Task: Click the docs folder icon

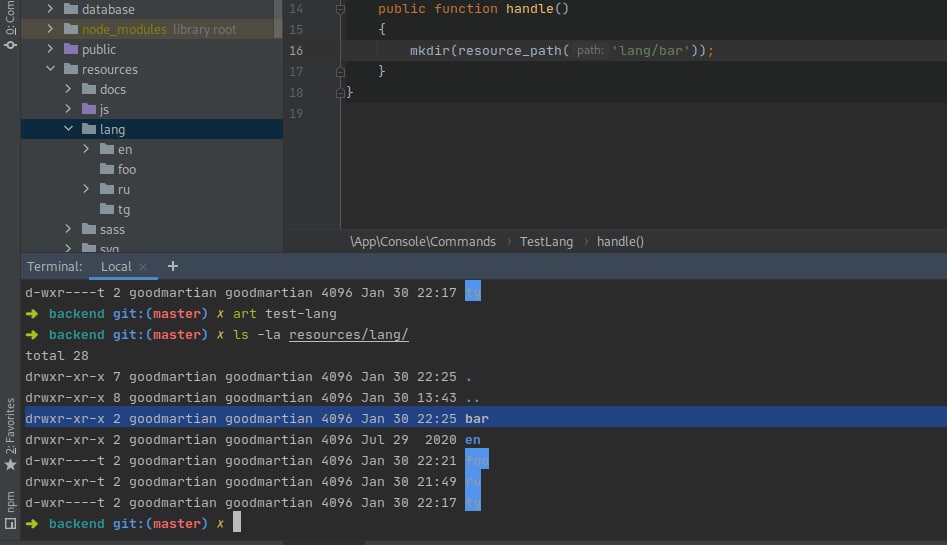Action: 89,89
